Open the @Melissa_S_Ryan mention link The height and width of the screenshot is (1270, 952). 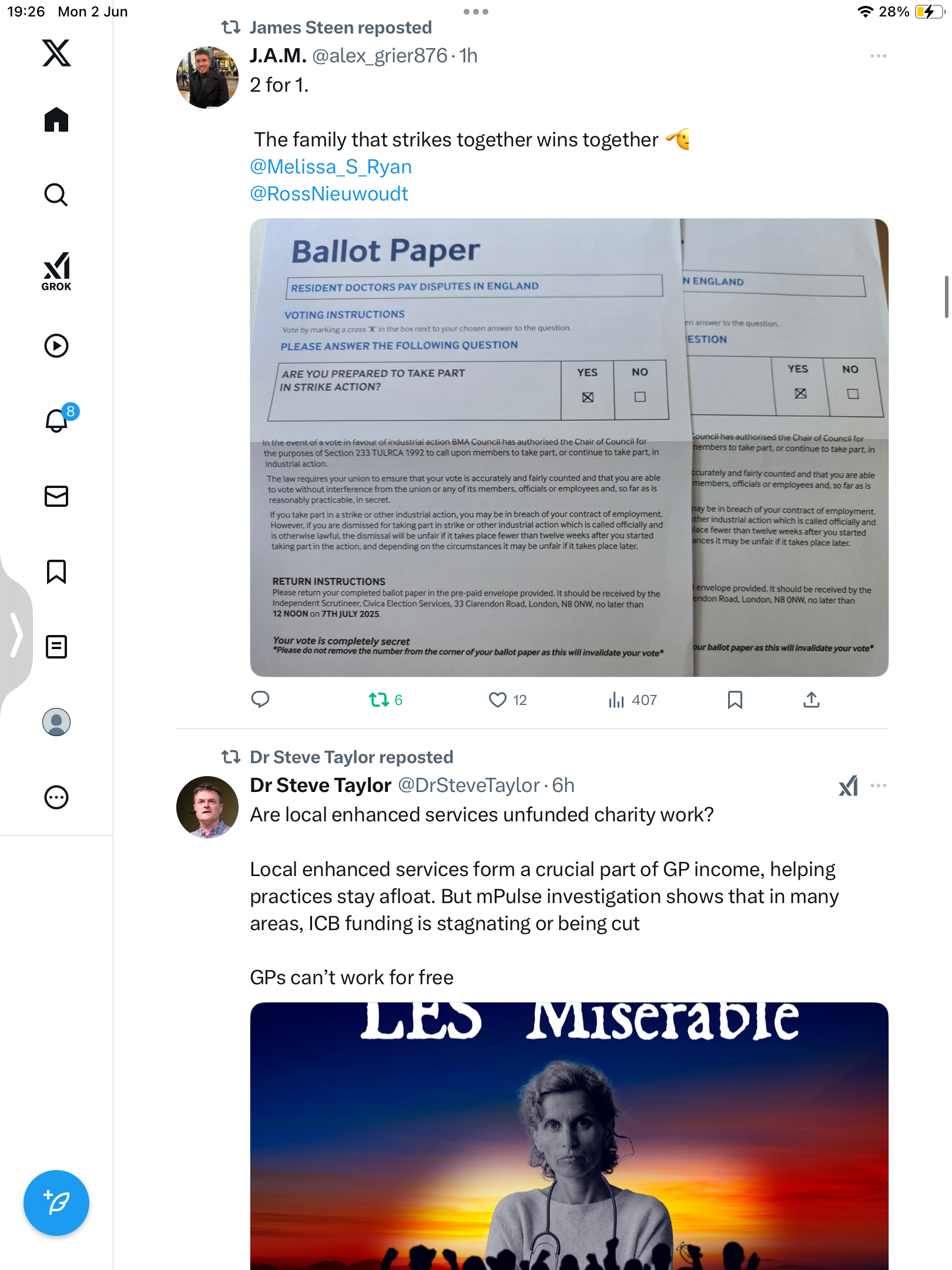tap(331, 166)
